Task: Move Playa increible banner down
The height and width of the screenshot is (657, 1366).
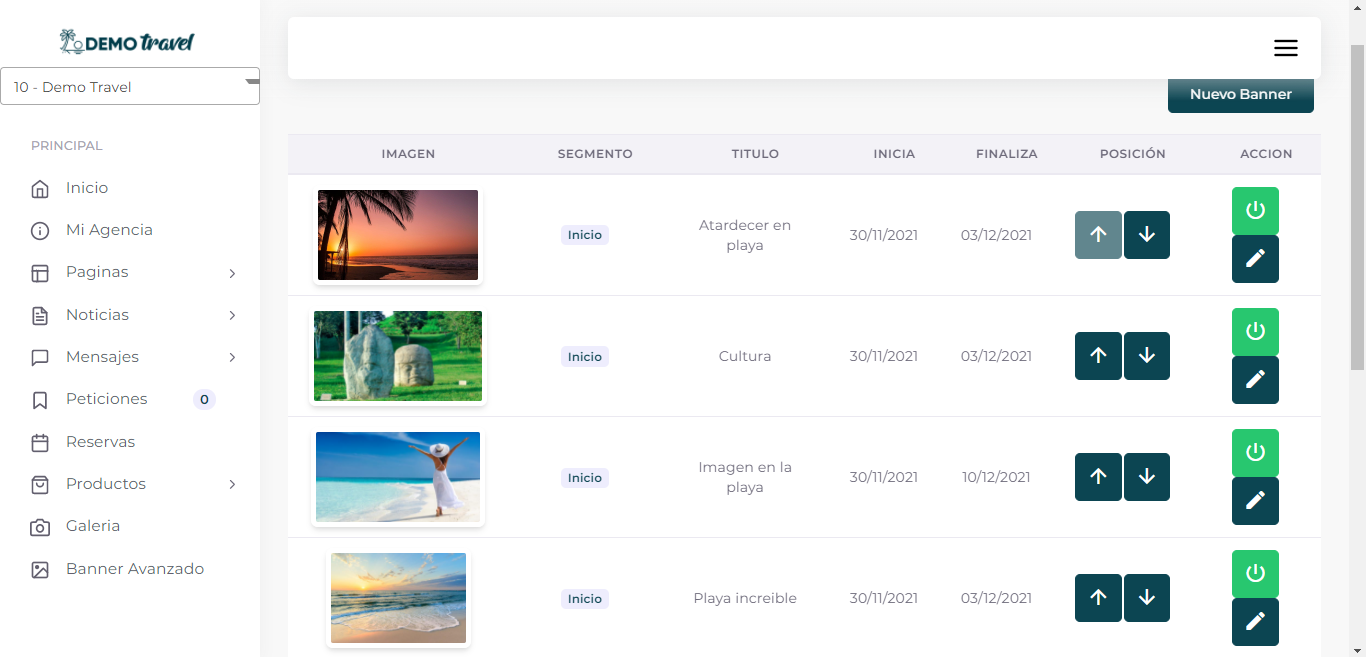Action: tap(1147, 598)
